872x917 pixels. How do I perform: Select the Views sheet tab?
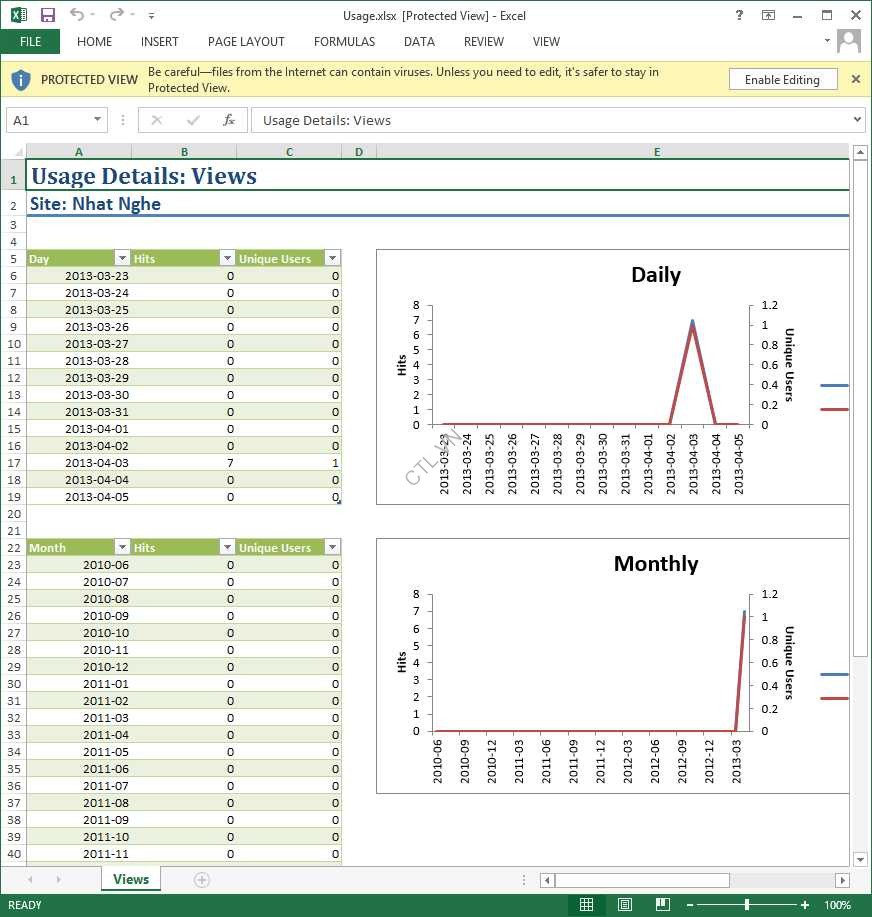(x=131, y=880)
